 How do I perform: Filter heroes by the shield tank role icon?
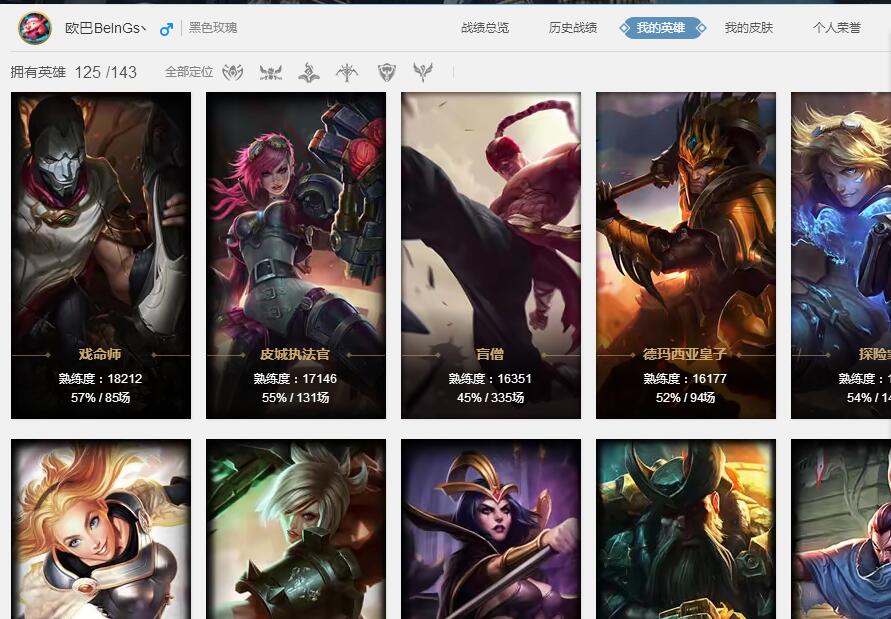click(386, 72)
